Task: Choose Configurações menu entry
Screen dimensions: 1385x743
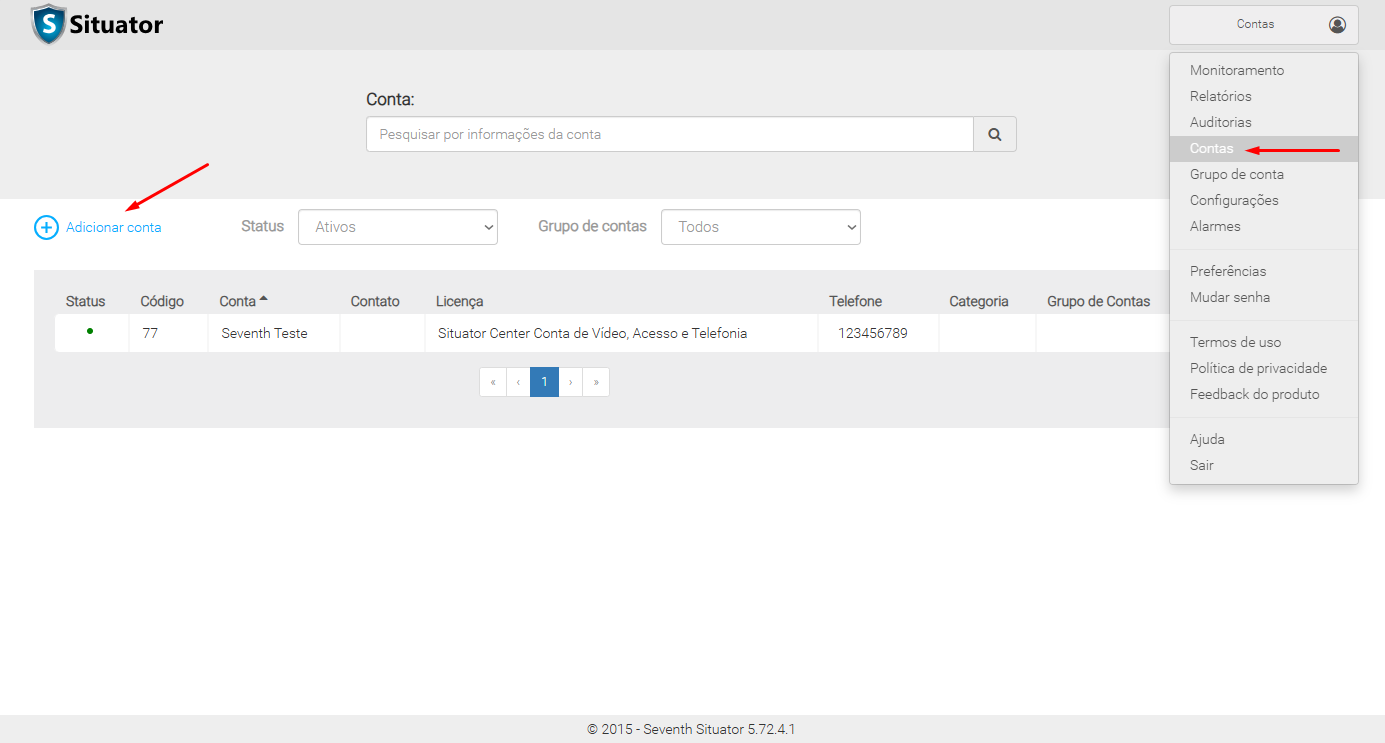Action: click(x=1233, y=201)
